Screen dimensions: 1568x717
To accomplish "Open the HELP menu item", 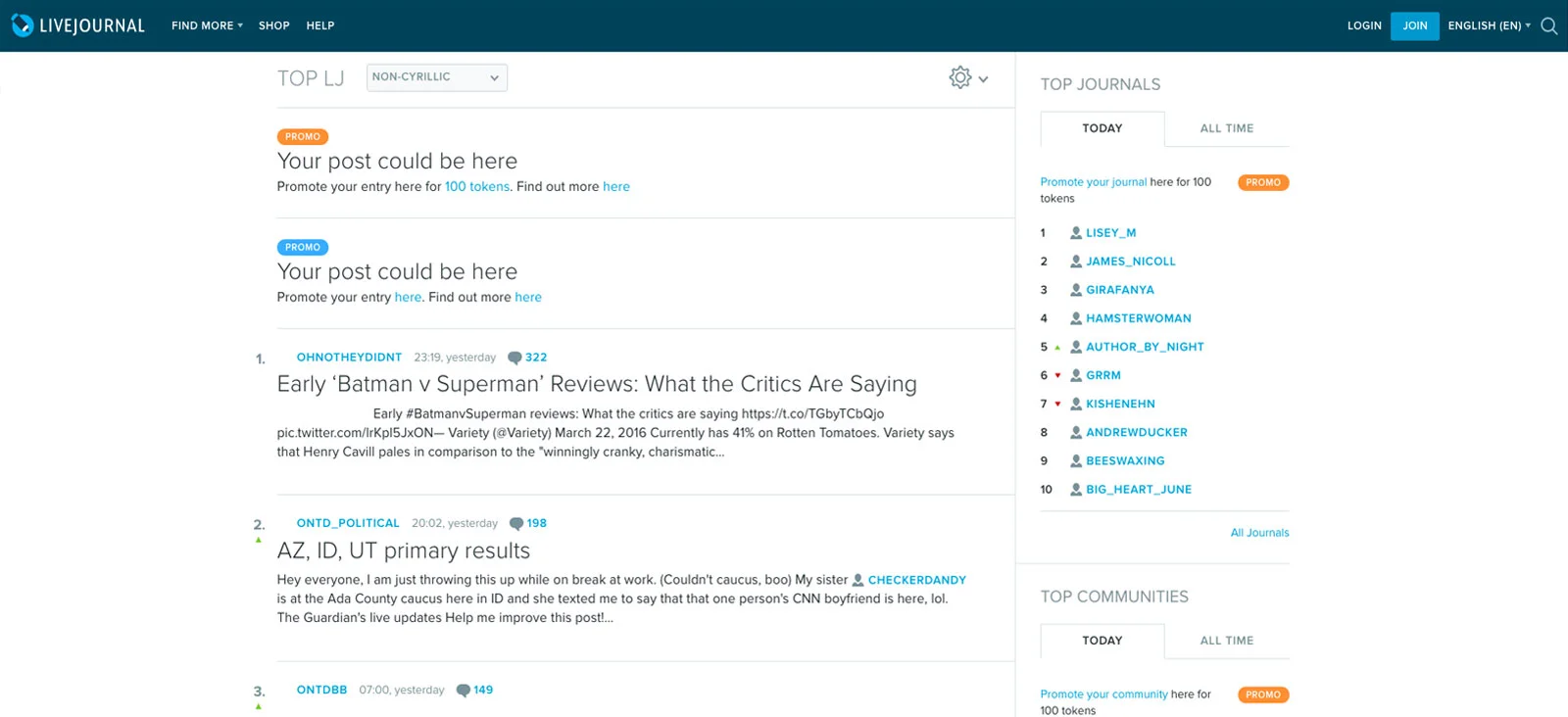I will click(320, 25).
